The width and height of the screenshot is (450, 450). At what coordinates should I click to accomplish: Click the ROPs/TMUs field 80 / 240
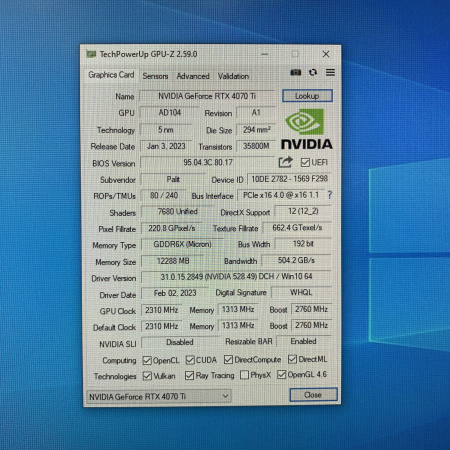[x=164, y=196]
